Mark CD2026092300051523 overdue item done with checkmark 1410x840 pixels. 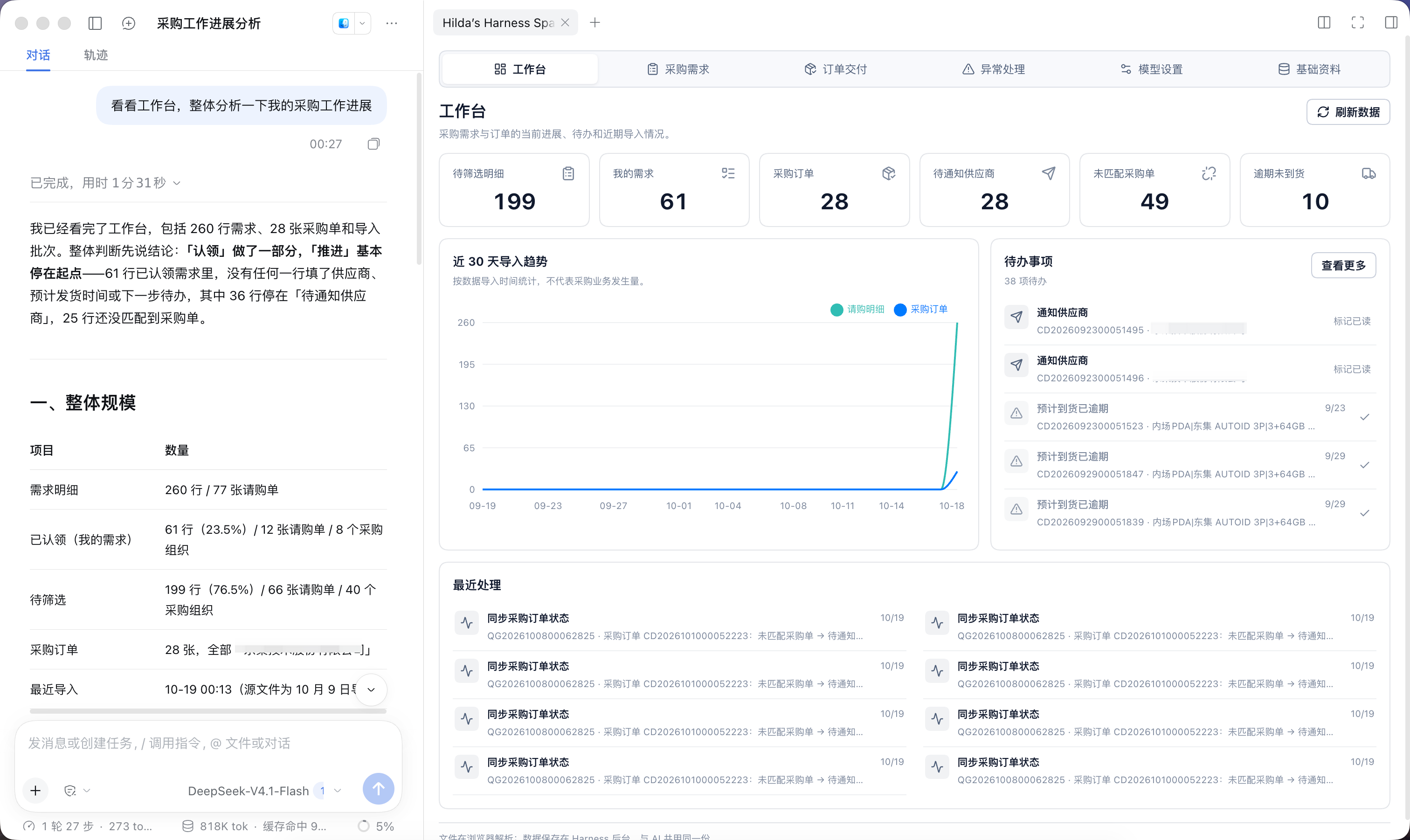[x=1365, y=417]
